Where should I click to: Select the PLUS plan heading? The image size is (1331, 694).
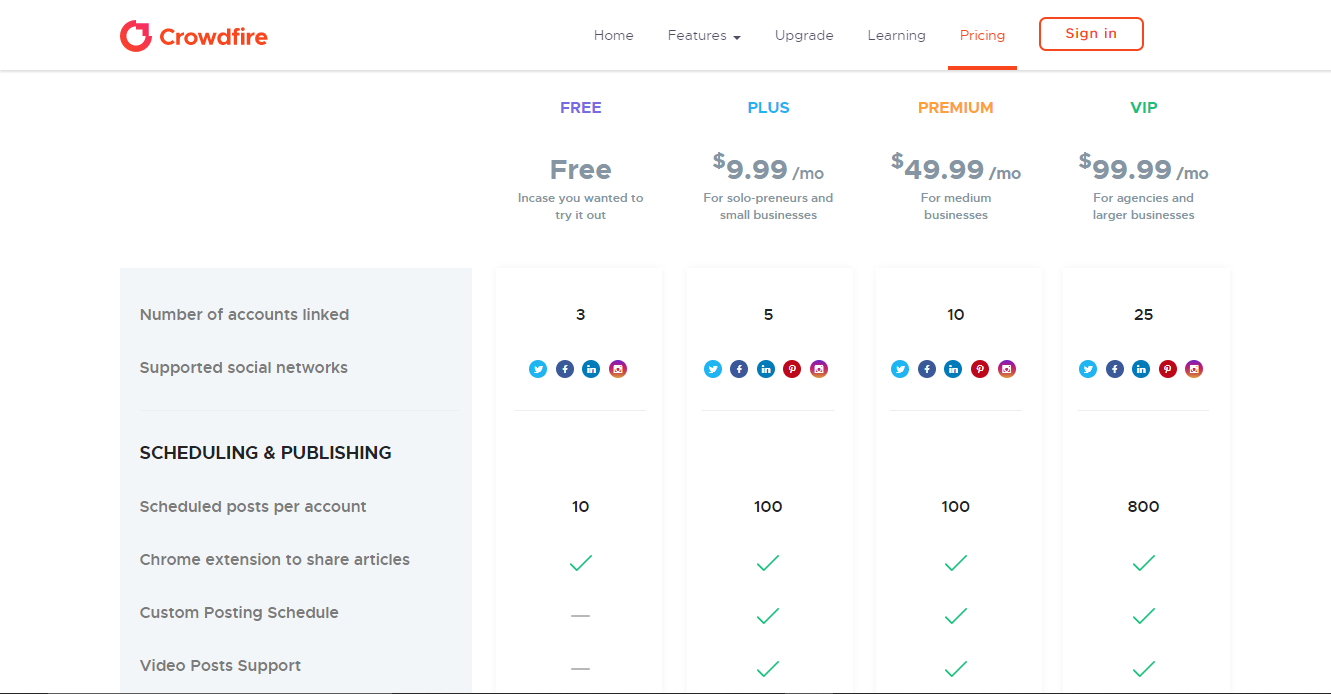tap(768, 108)
